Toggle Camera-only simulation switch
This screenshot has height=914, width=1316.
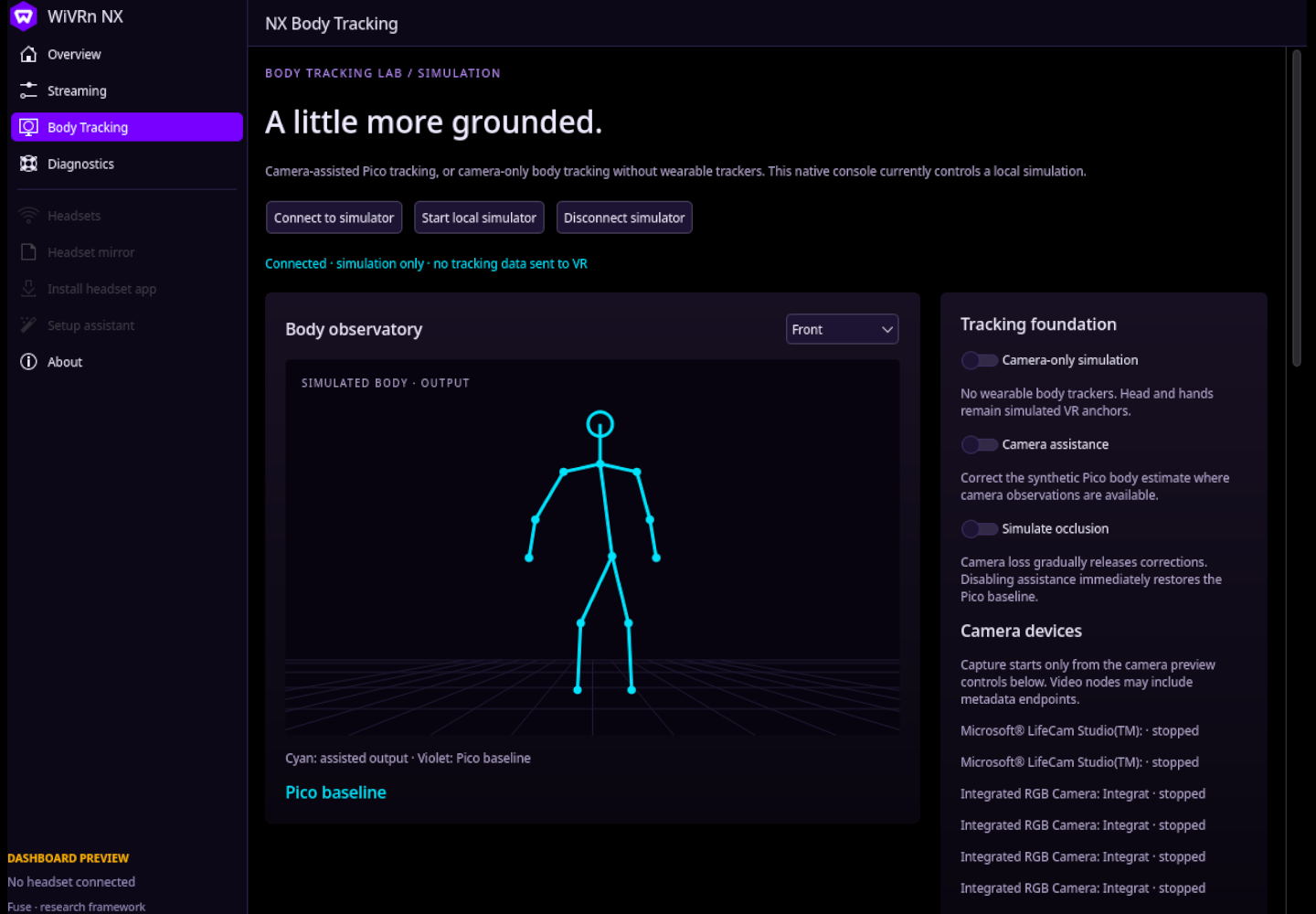[x=979, y=360]
